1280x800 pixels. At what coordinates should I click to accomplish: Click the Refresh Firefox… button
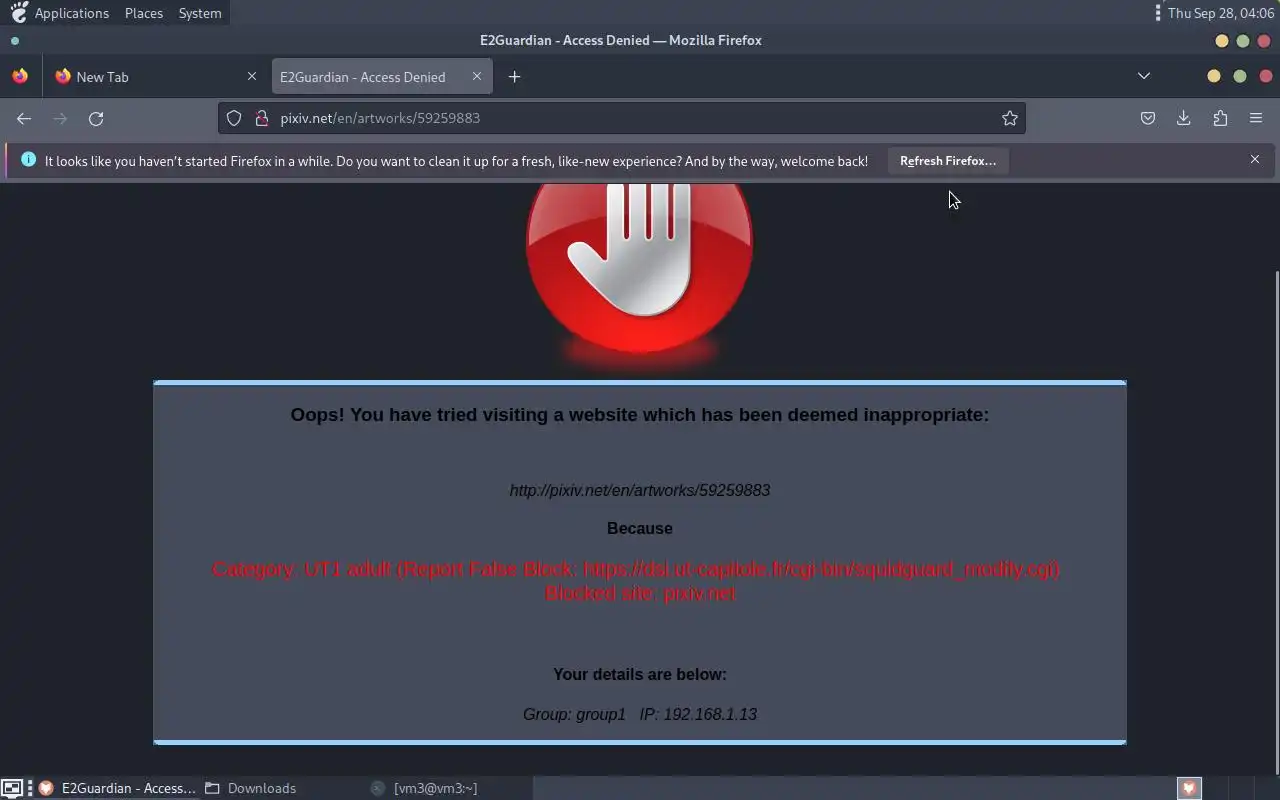tap(948, 160)
